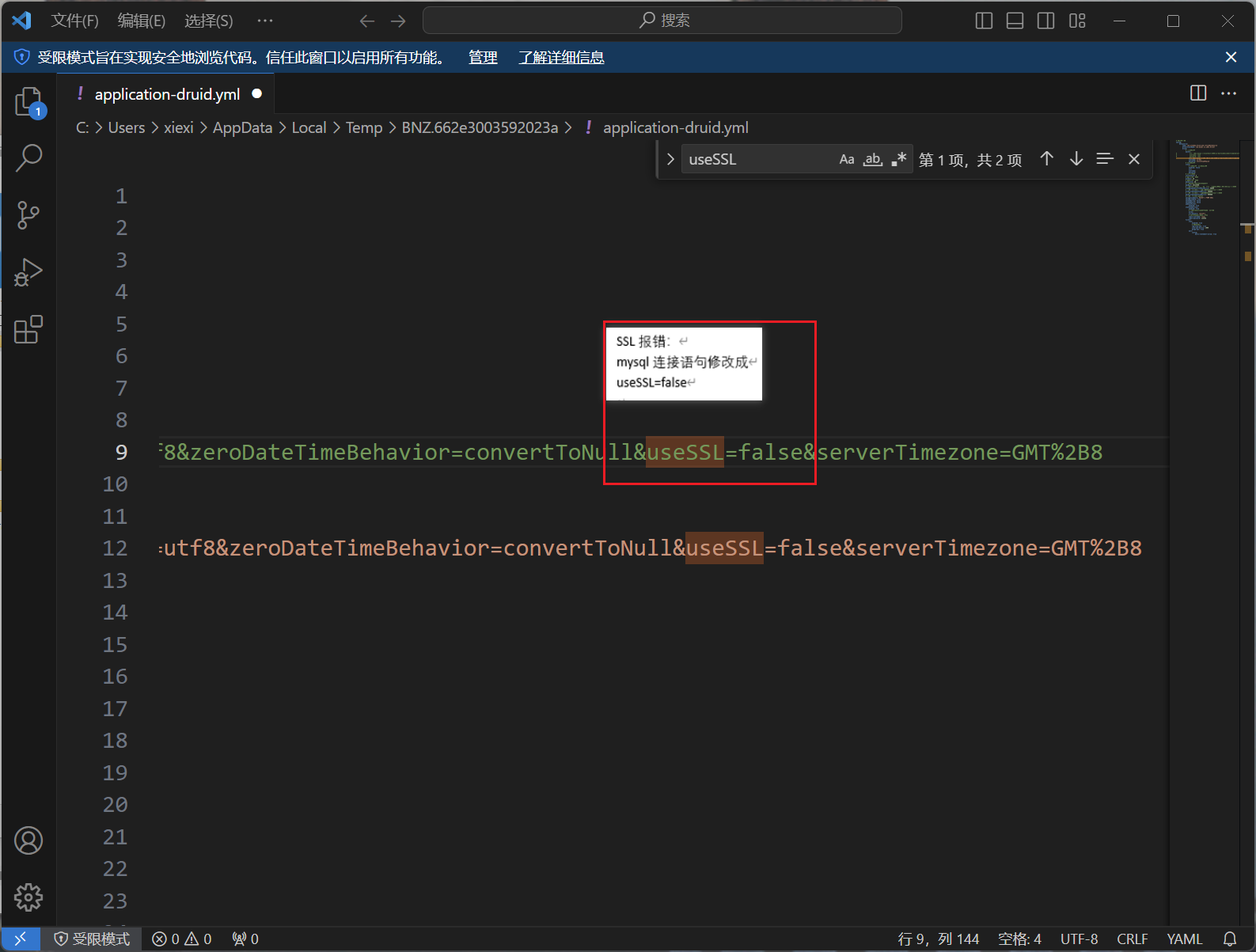
Task: Close the find widget
Action: pos(1134,159)
